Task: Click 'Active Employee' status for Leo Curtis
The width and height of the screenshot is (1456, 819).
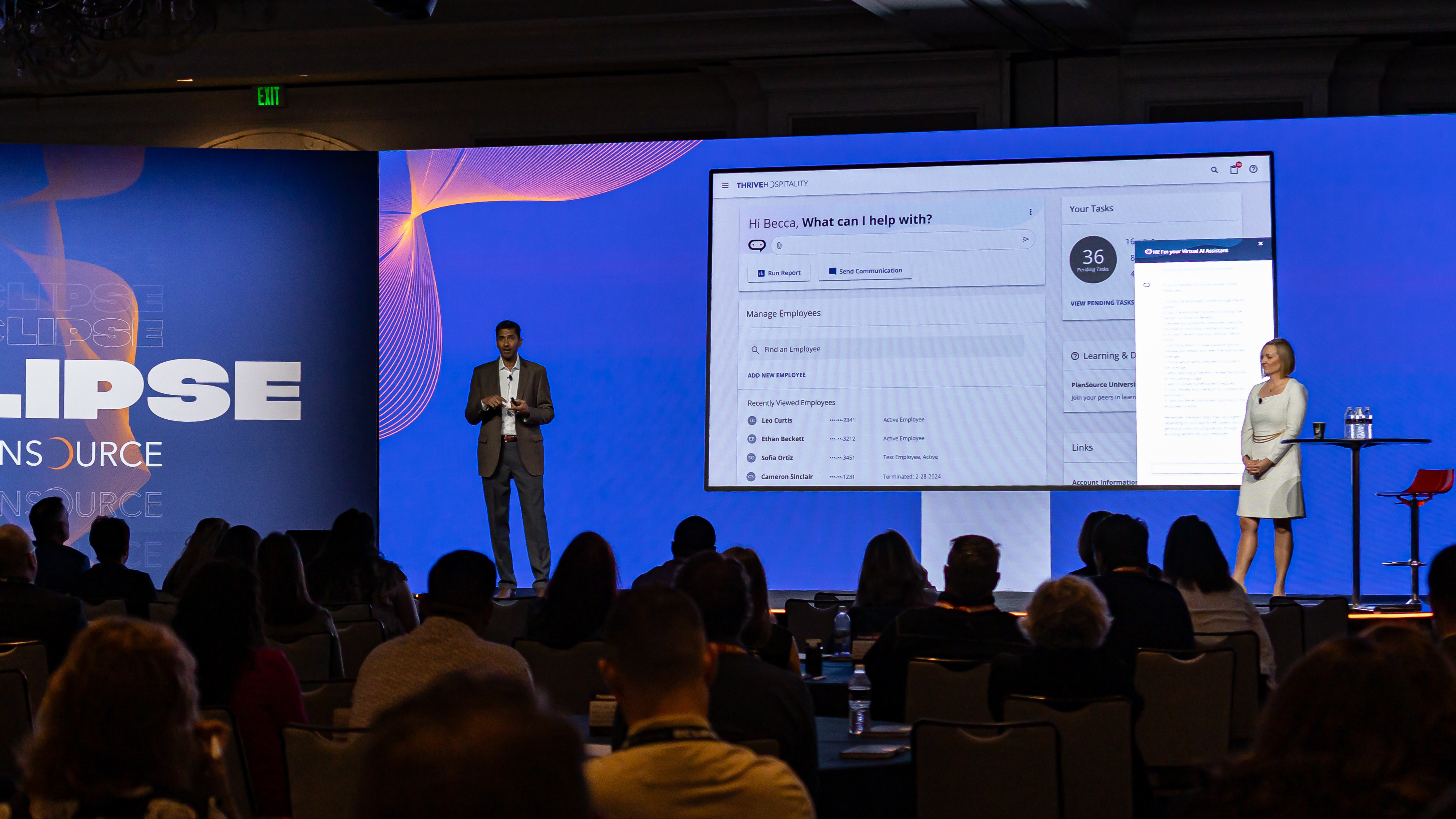Action: coord(904,419)
